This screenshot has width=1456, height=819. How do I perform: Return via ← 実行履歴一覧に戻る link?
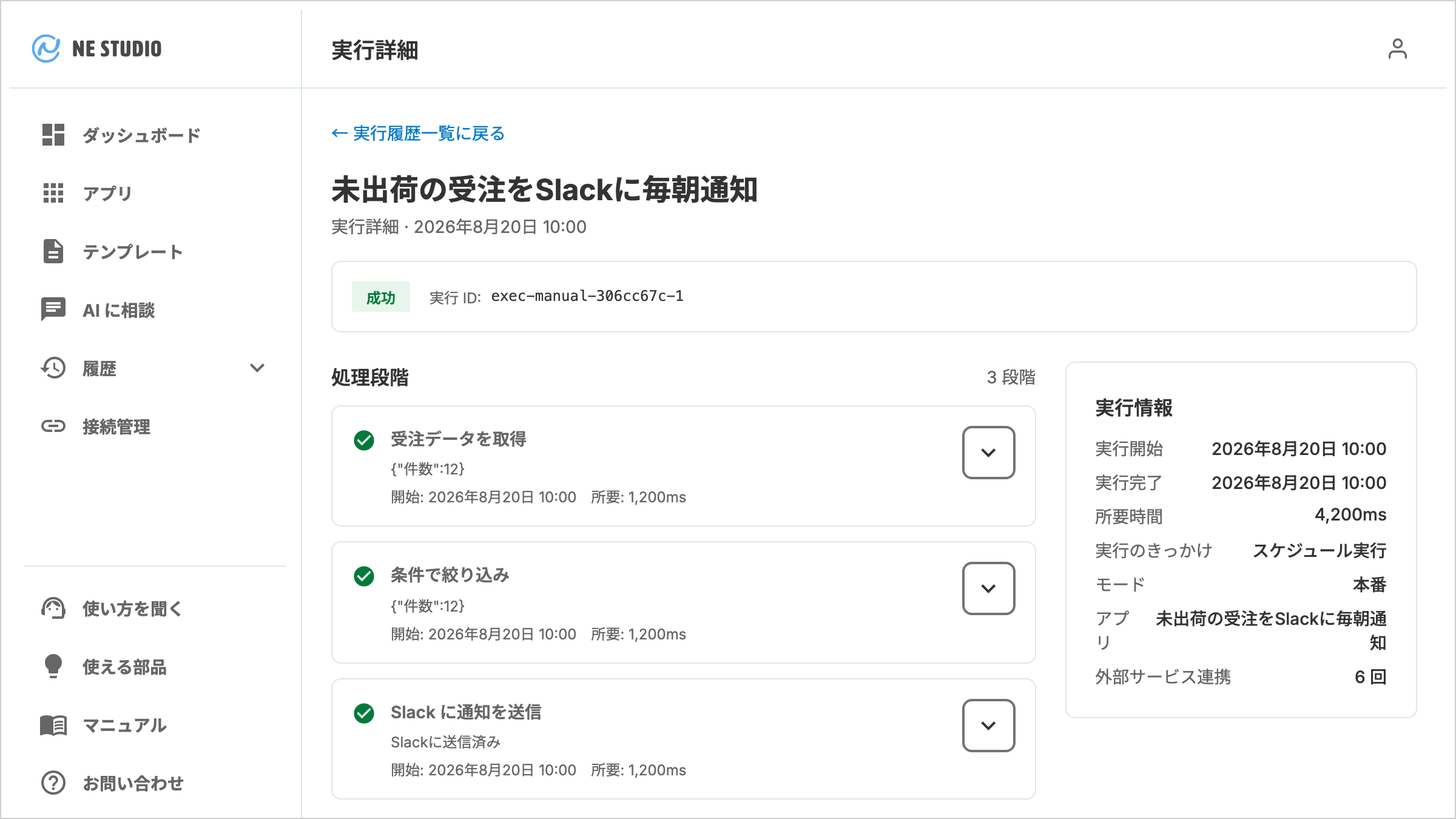pos(418,133)
